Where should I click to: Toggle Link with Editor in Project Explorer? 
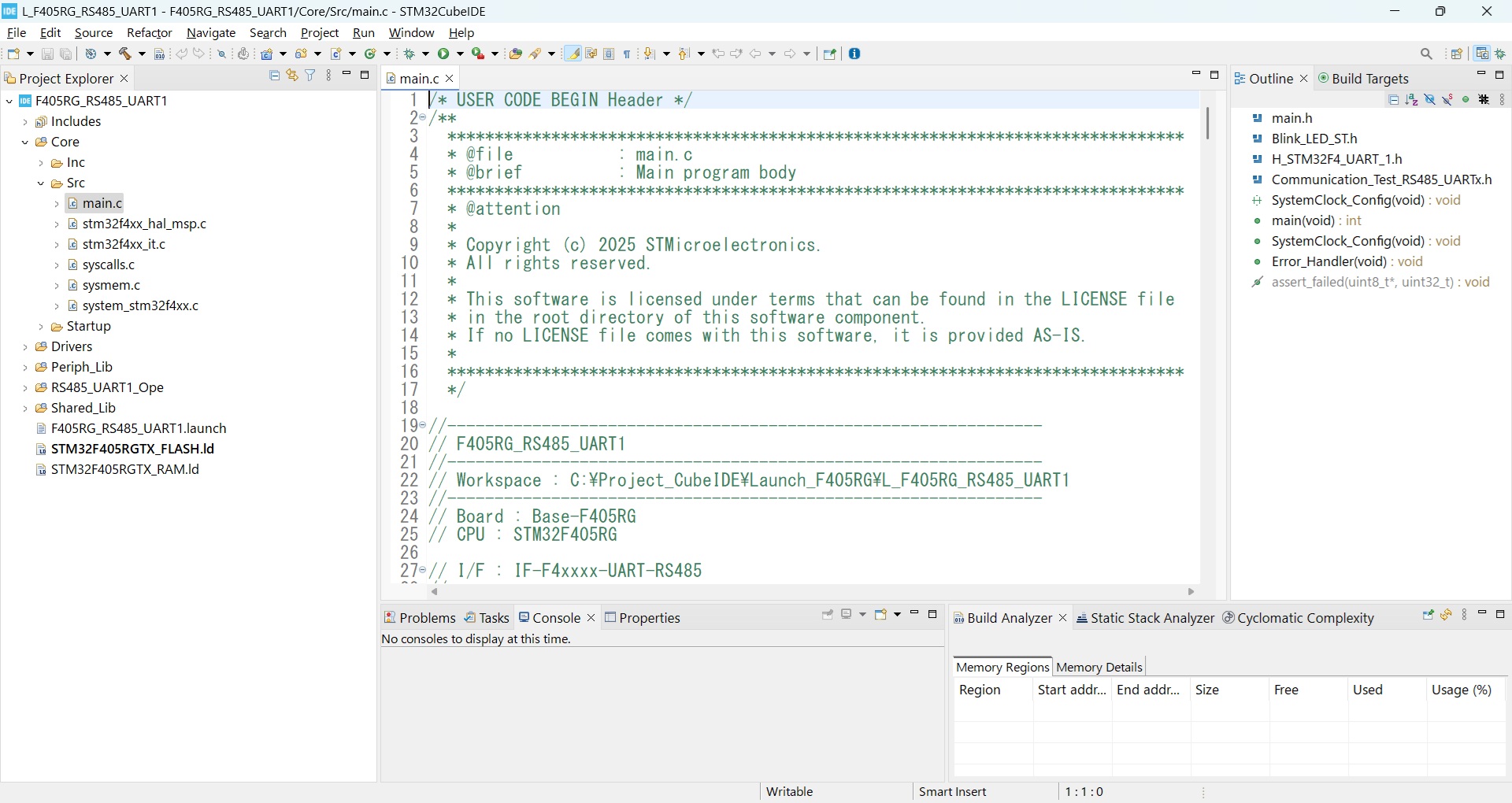point(292,76)
